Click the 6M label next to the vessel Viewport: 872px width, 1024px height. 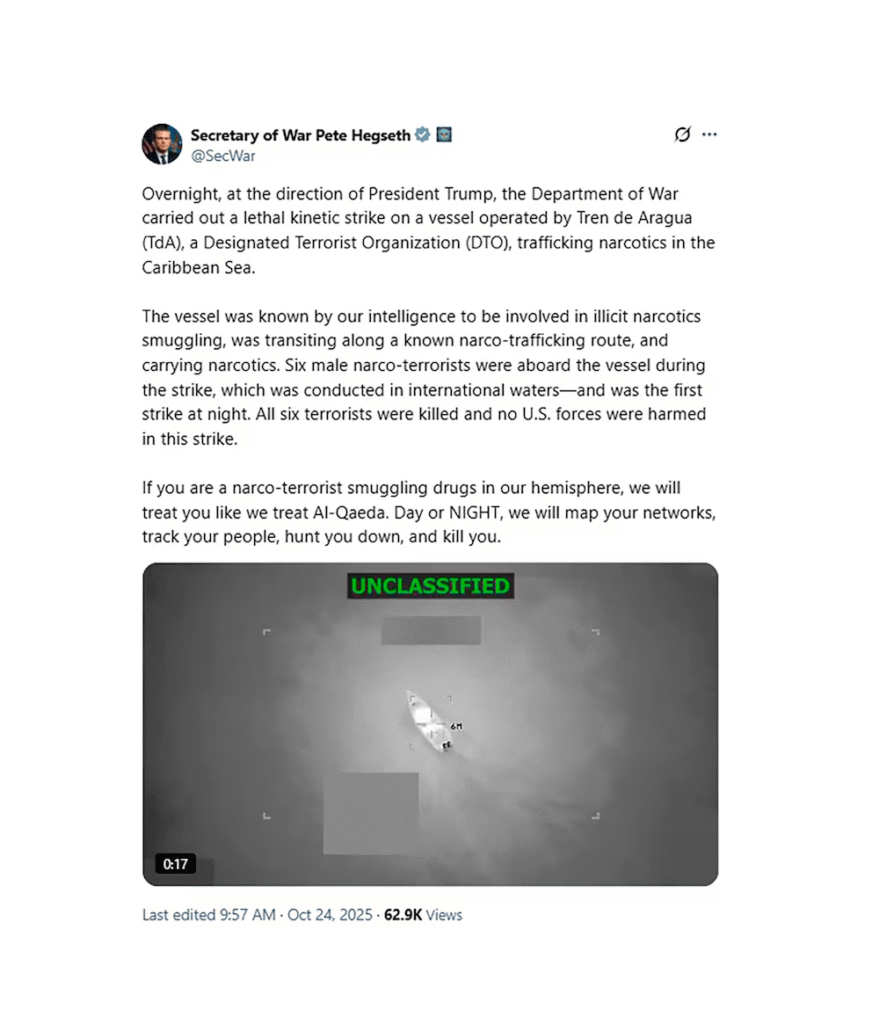(456, 726)
